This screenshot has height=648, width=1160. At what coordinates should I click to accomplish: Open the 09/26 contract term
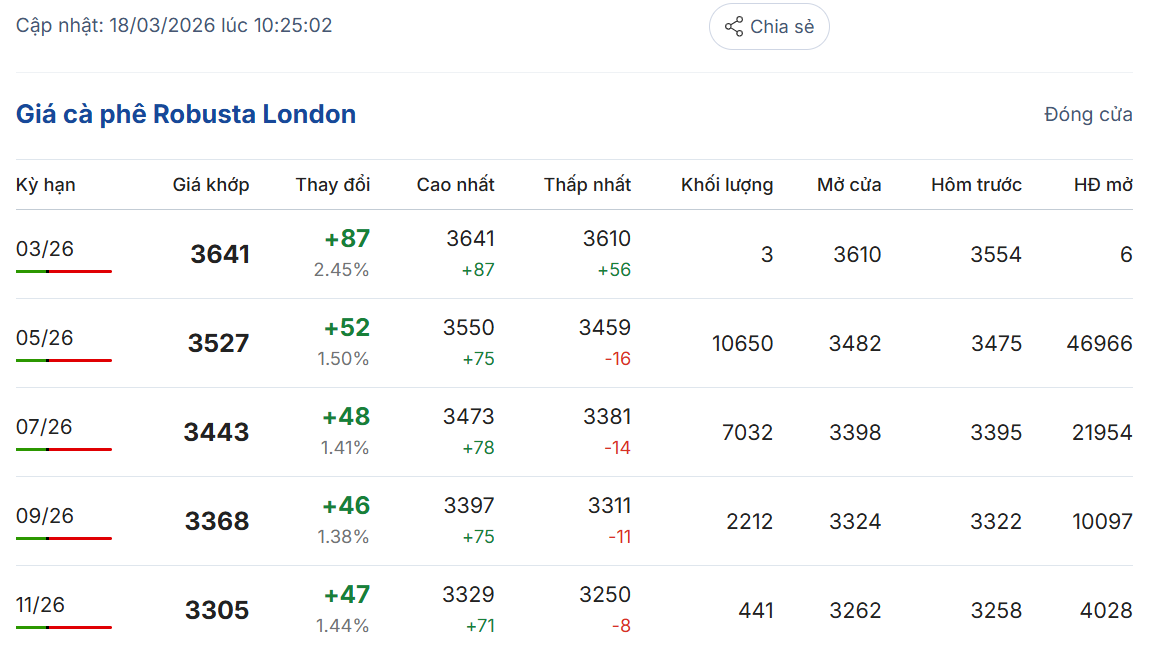pos(45,516)
